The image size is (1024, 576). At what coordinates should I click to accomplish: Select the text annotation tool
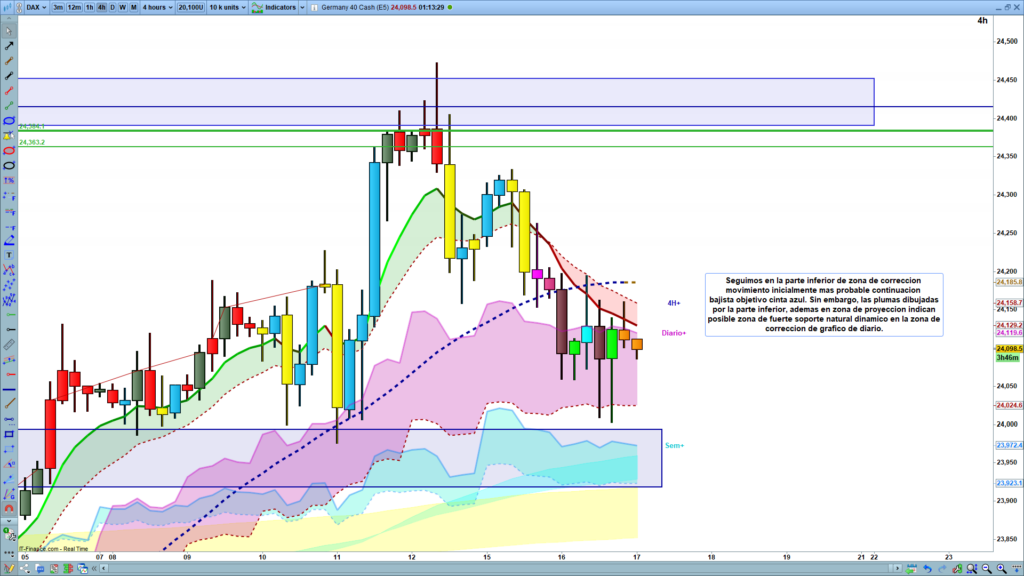pos(9,255)
